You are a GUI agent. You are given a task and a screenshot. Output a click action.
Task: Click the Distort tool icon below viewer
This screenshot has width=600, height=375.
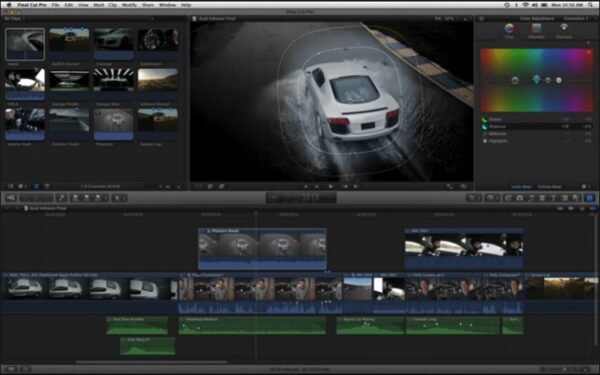(221, 186)
